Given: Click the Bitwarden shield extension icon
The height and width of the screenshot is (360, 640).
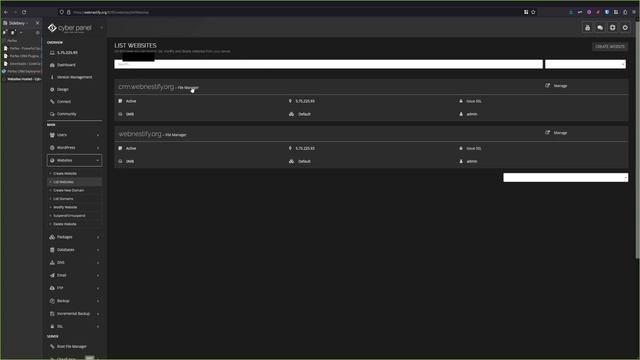Looking at the screenshot, I should [607, 12].
